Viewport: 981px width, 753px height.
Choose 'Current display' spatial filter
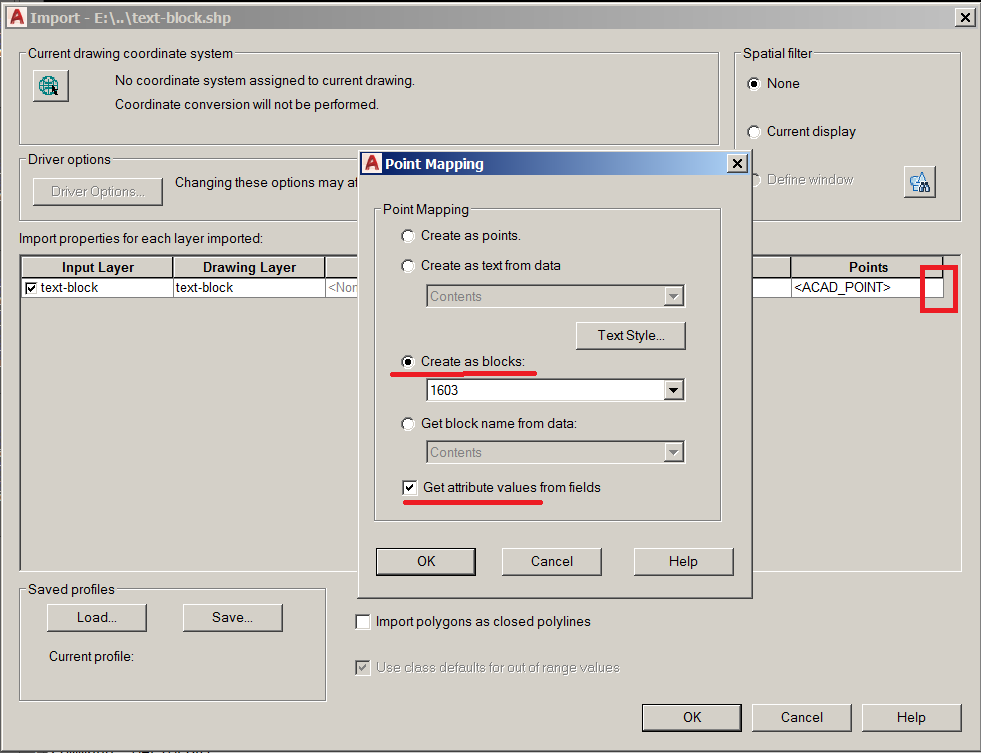(x=754, y=131)
